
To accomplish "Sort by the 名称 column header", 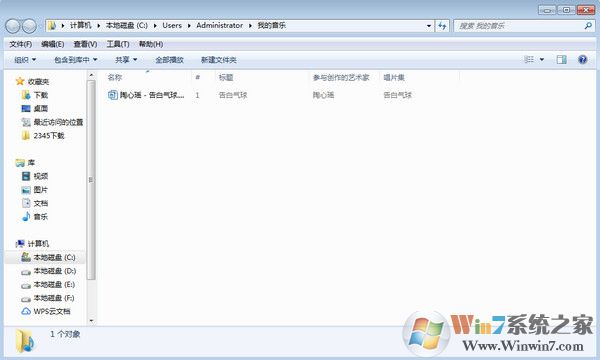I will (x=114, y=78).
